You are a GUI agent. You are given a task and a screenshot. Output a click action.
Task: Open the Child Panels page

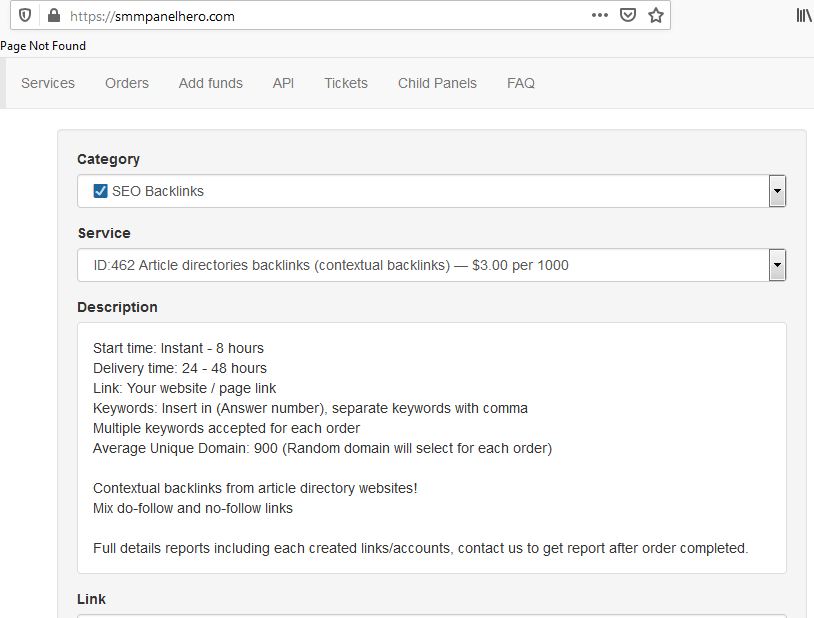click(437, 83)
